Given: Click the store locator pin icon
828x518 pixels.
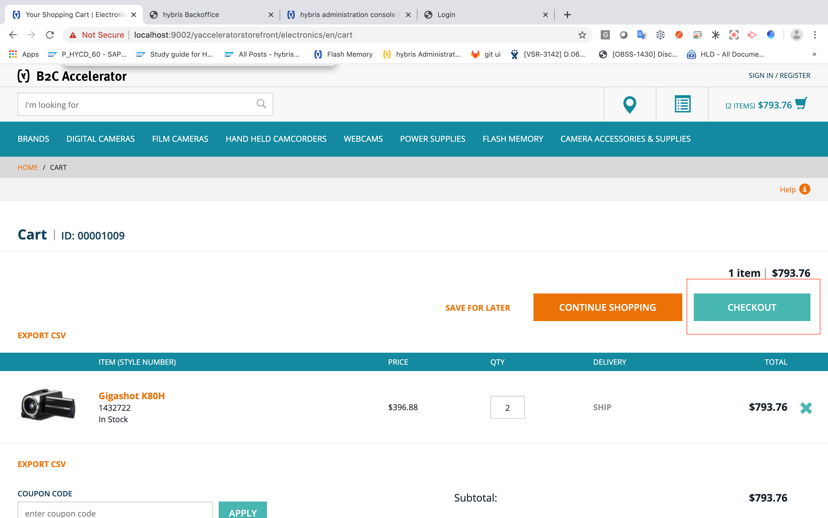Looking at the screenshot, I should click(x=629, y=104).
